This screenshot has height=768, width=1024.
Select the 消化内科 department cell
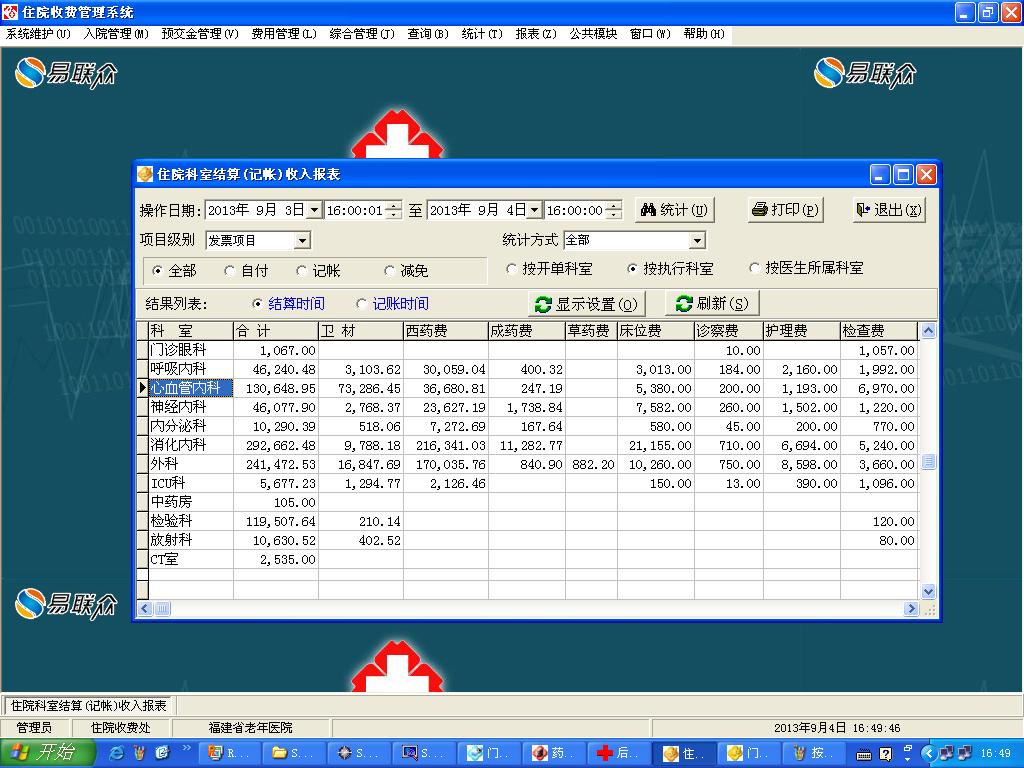tap(191, 445)
